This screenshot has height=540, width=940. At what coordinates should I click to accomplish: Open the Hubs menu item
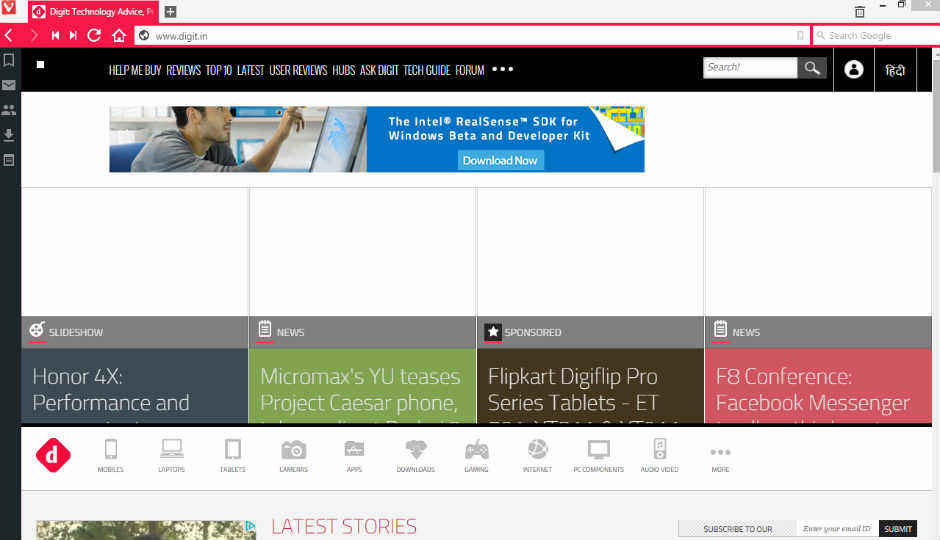[x=344, y=70]
